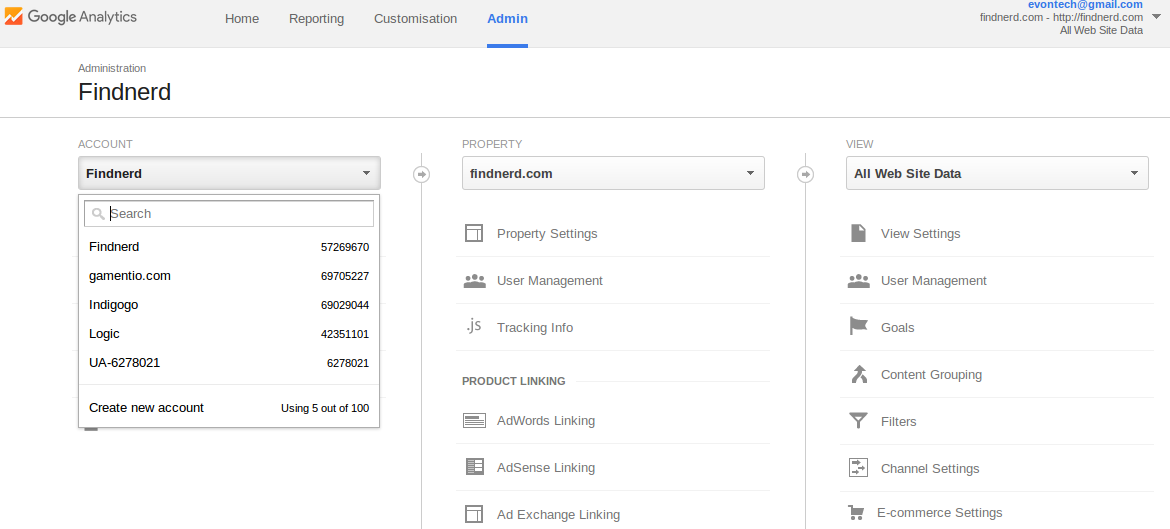Click the search magnifier icon in the account list
The image size is (1170, 529).
(98, 214)
